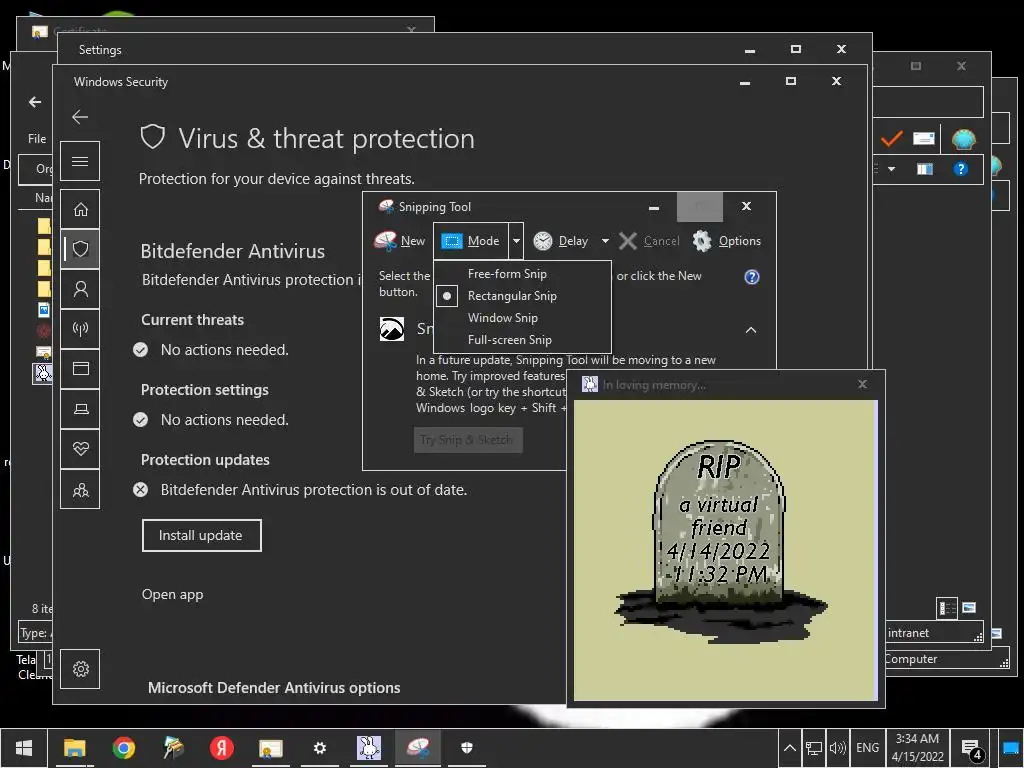Viewport: 1024px width, 768px height.
Task: Open the network icon in system tray
Action: [x=813, y=748]
